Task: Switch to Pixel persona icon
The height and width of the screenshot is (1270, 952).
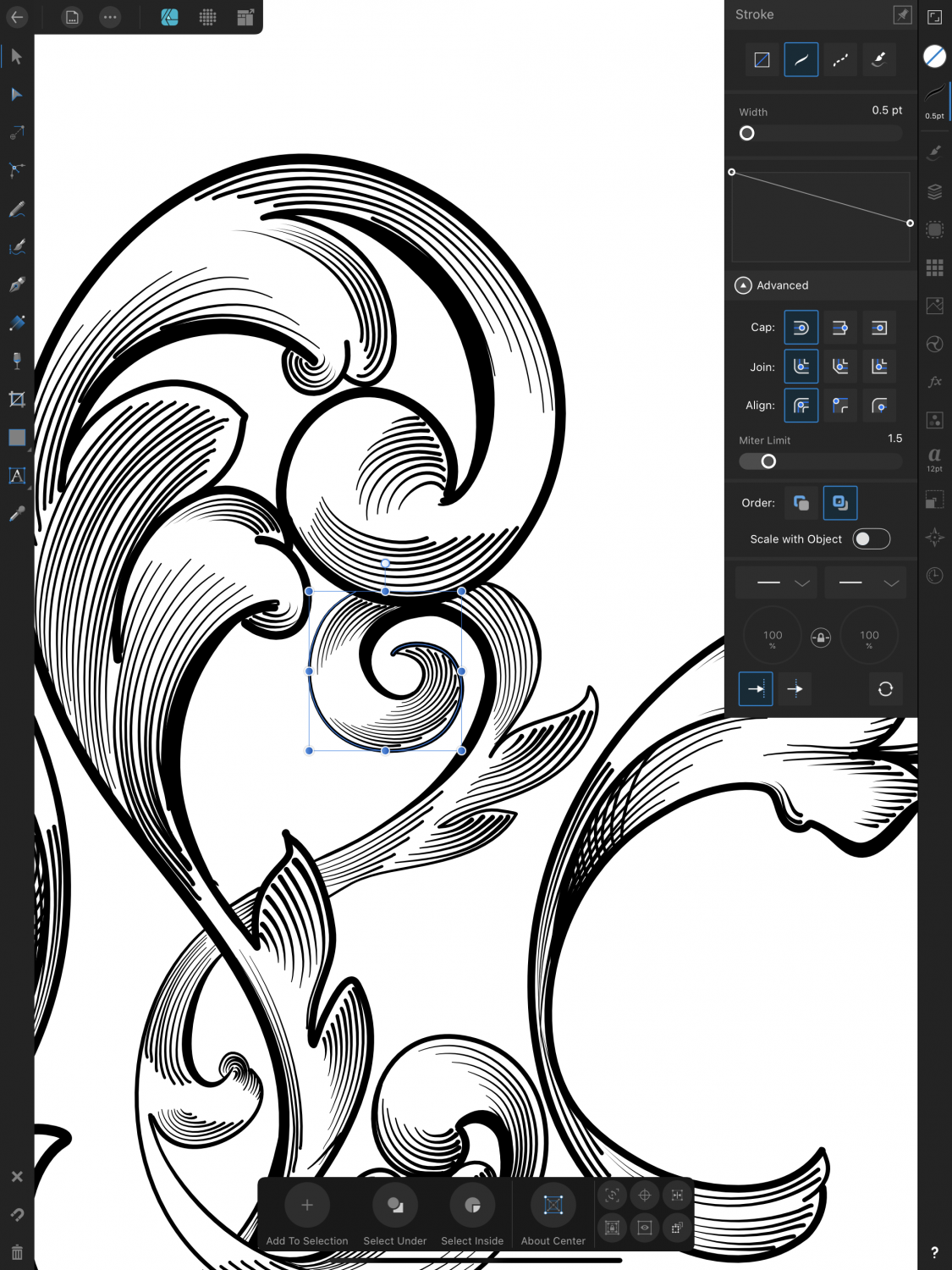Action: pos(207,17)
